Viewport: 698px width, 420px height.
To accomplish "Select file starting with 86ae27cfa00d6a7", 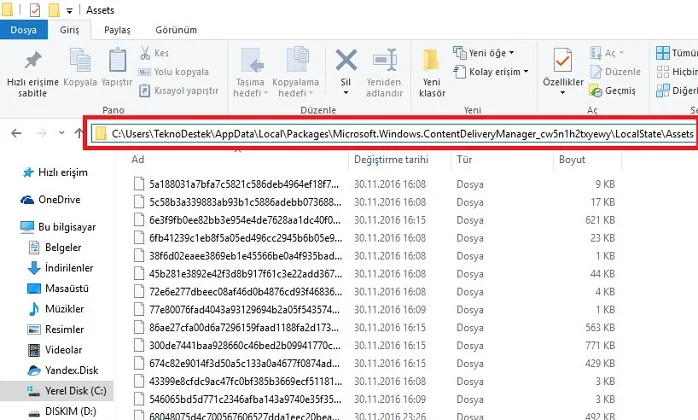I will (237, 327).
